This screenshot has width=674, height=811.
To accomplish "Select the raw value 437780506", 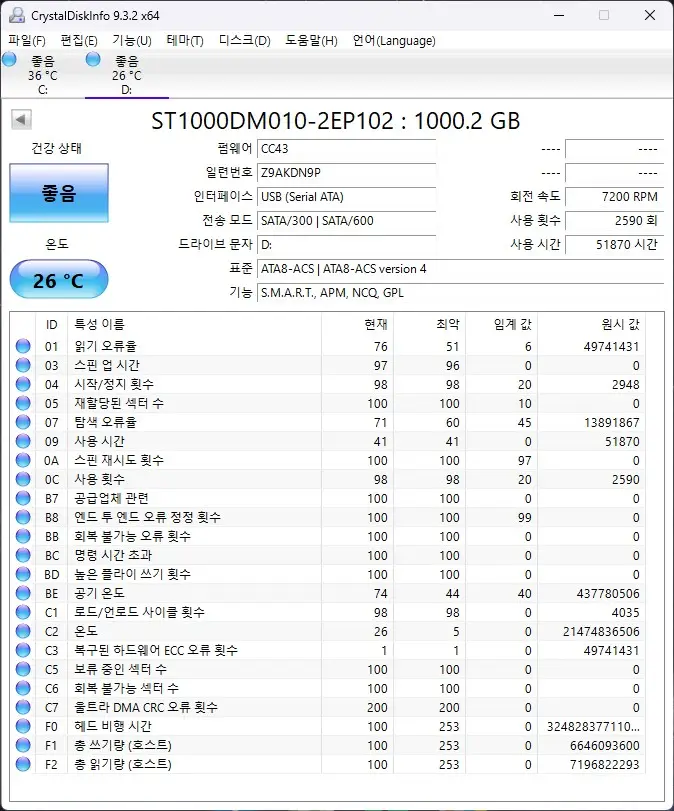I will 608,594.
